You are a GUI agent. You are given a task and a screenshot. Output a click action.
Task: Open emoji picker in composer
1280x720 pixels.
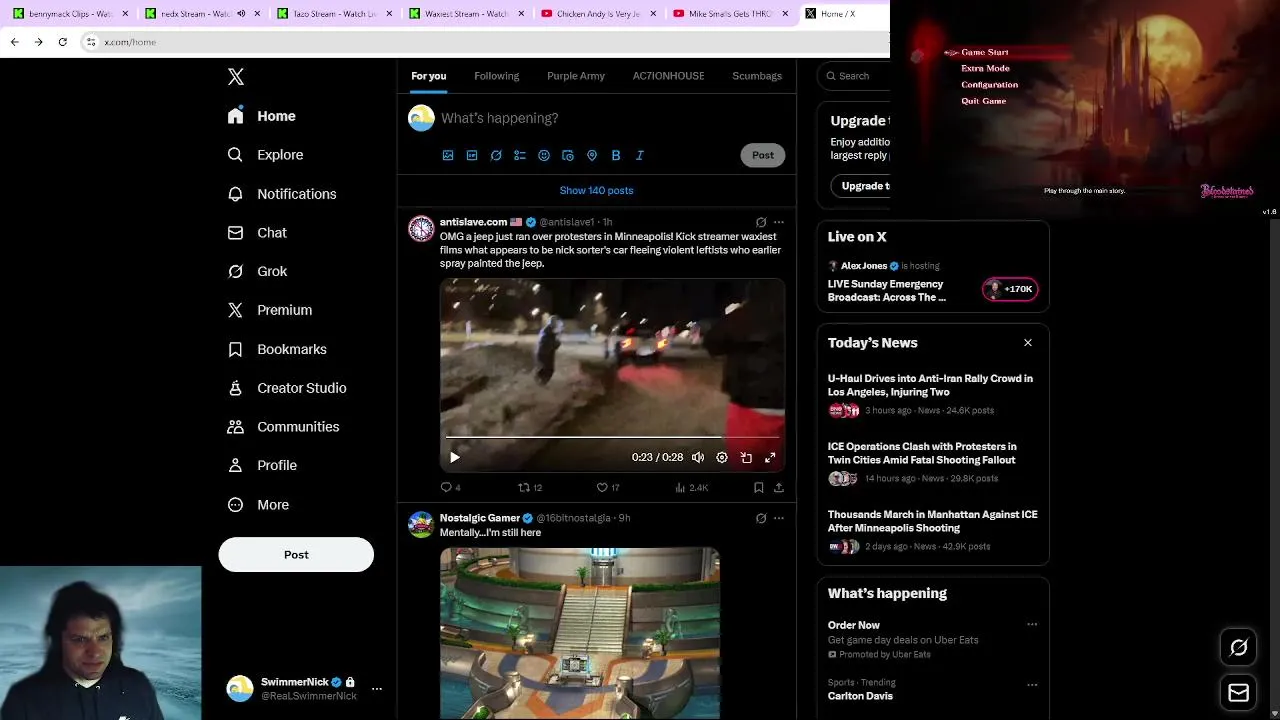click(544, 155)
